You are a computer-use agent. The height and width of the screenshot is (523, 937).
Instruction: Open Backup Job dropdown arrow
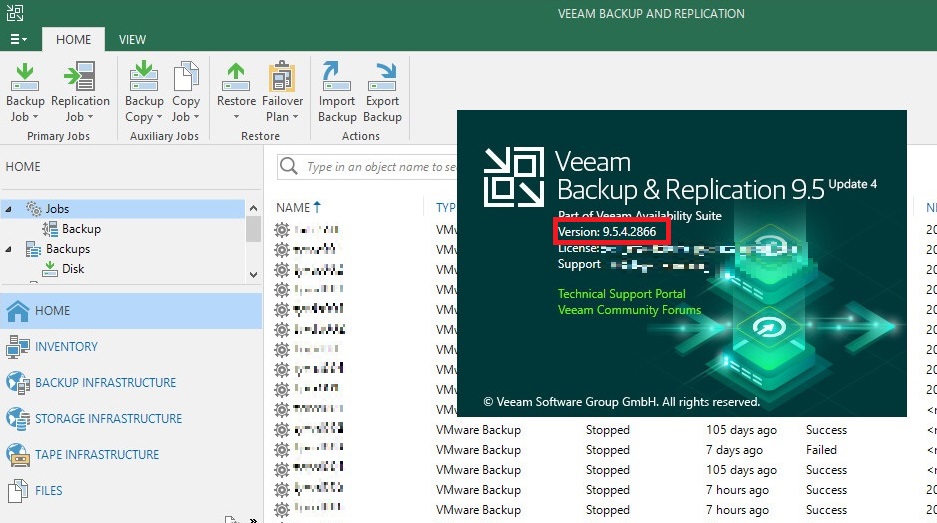pyautogui.click(x=35, y=117)
